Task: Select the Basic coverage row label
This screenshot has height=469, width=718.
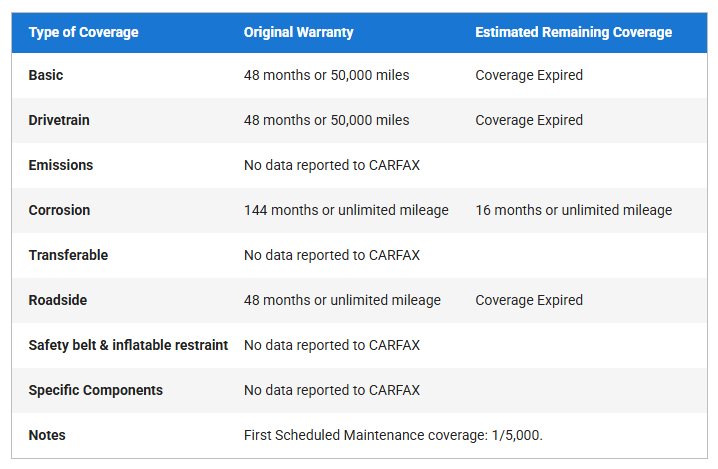Action: (46, 75)
